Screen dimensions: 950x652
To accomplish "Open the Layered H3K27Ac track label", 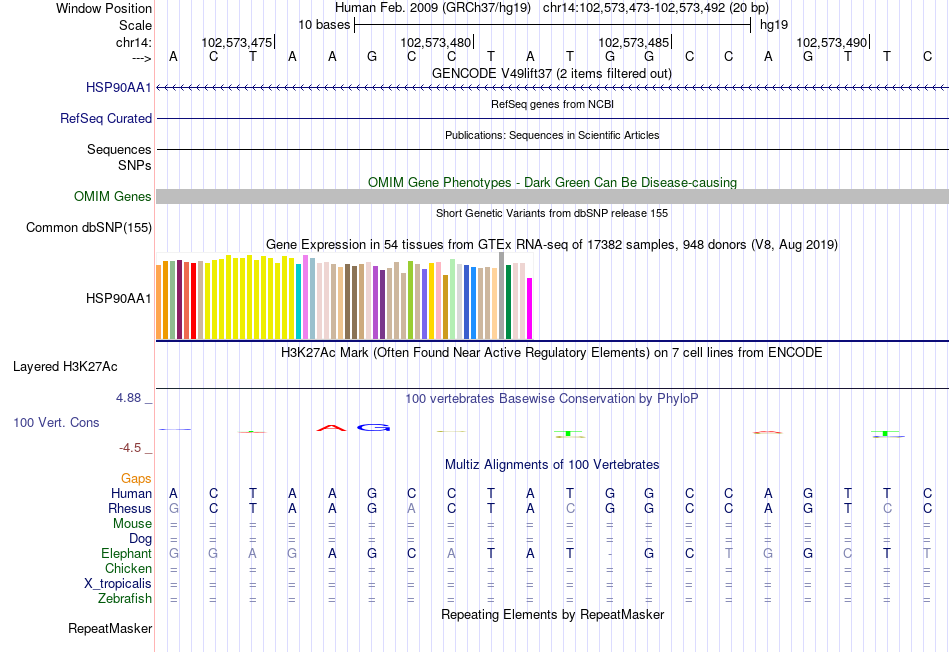I will pyautogui.click(x=65, y=367).
